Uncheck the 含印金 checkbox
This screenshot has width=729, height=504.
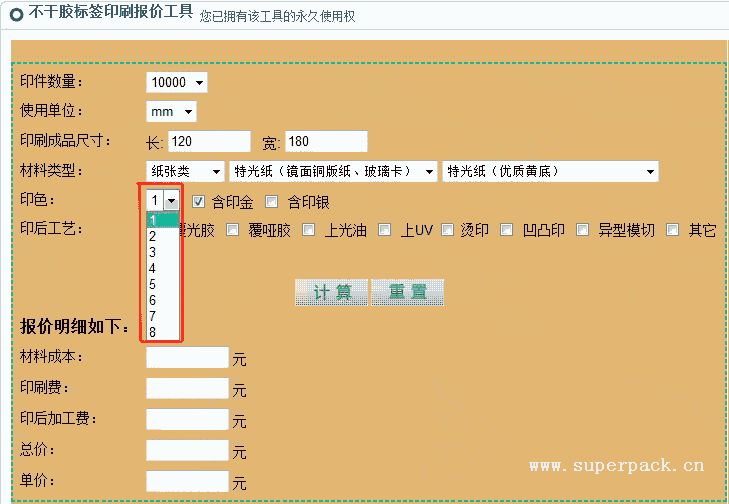point(198,201)
